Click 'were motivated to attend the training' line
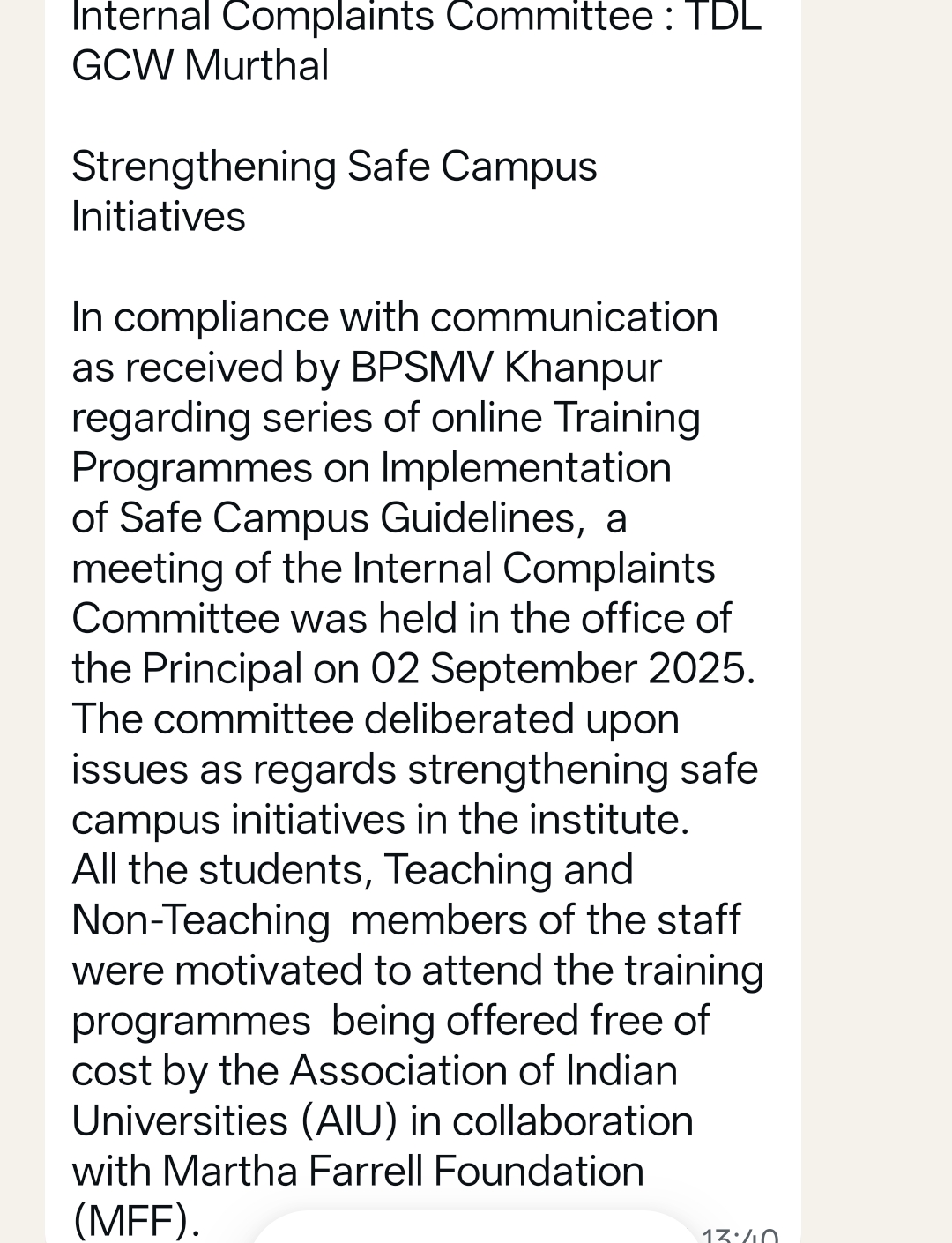This screenshot has width=952, height=1243. tap(418, 971)
